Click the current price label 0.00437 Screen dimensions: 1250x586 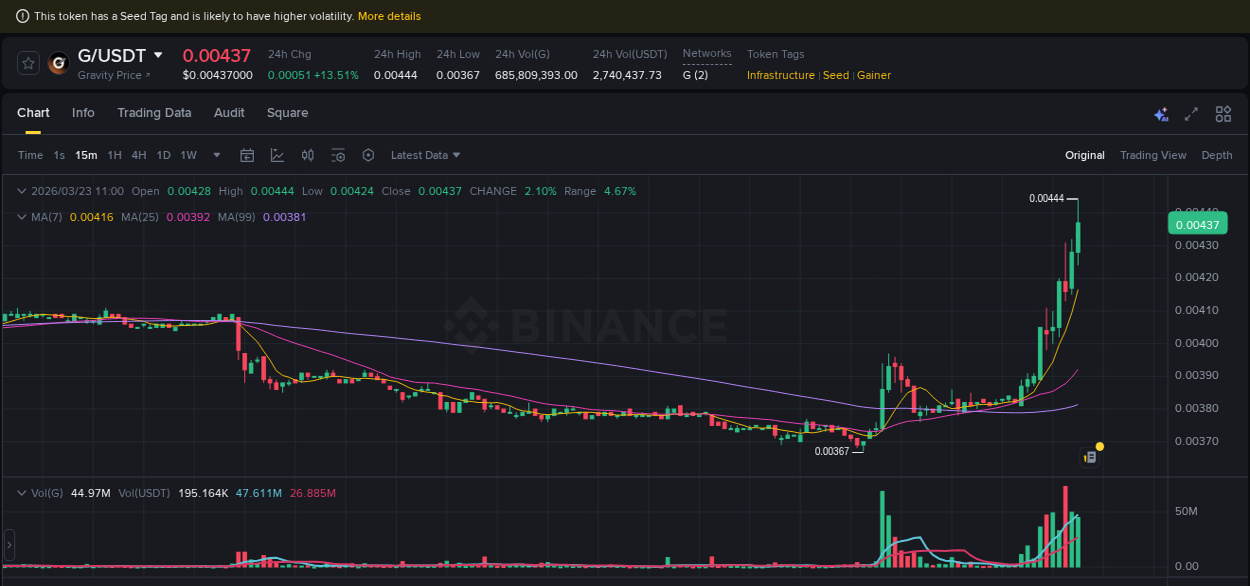click(1197, 224)
